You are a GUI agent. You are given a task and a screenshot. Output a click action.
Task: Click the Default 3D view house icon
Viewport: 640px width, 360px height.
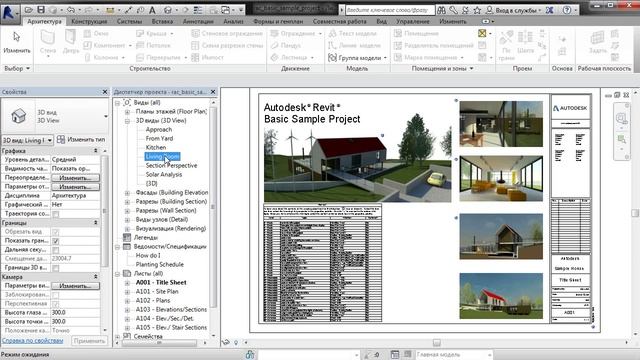tap(167, 10)
